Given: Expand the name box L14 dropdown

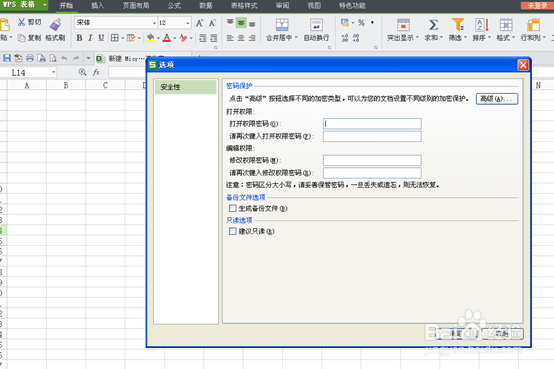Looking at the screenshot, I should [53, 72].
